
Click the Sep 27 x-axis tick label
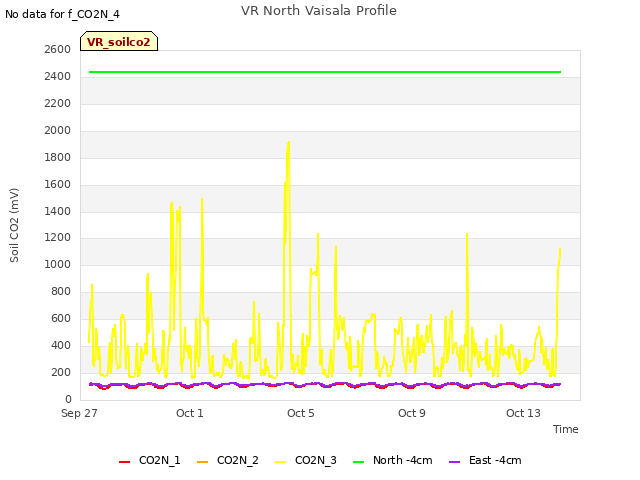coord(79,413)
